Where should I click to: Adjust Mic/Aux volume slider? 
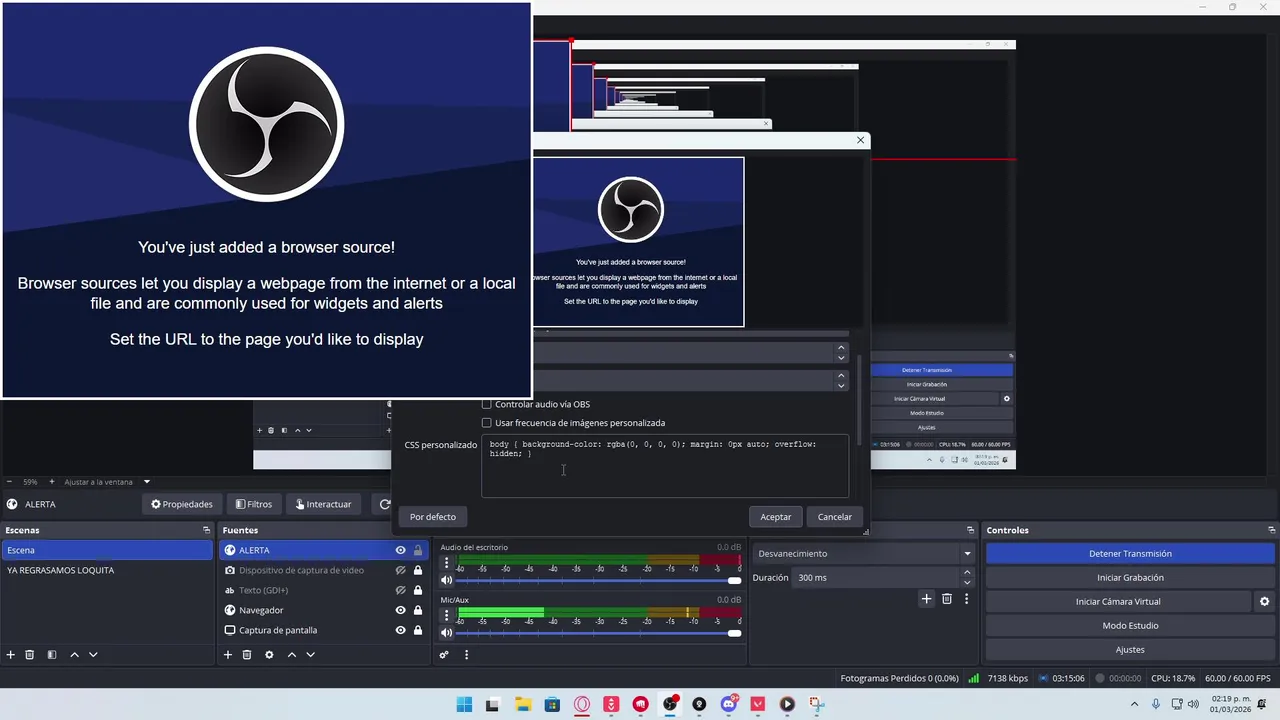599,633
